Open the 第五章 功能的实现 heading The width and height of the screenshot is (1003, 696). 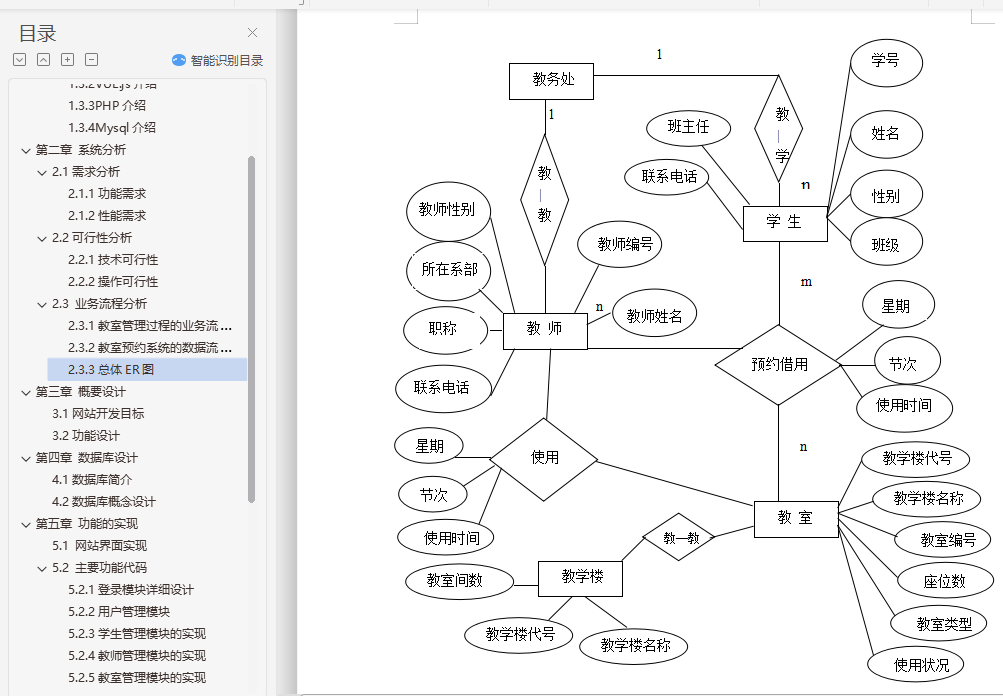click(86, 523)
